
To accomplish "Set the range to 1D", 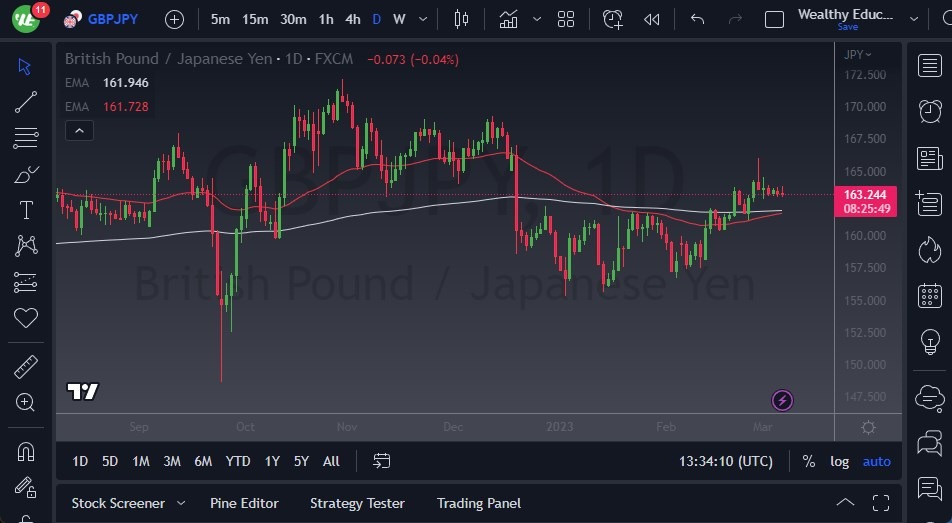I will pos(80,462).
